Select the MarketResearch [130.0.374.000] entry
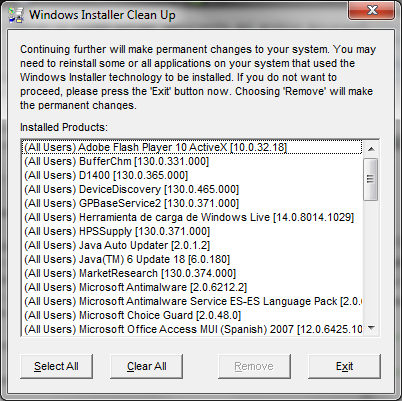 [192, 273]
